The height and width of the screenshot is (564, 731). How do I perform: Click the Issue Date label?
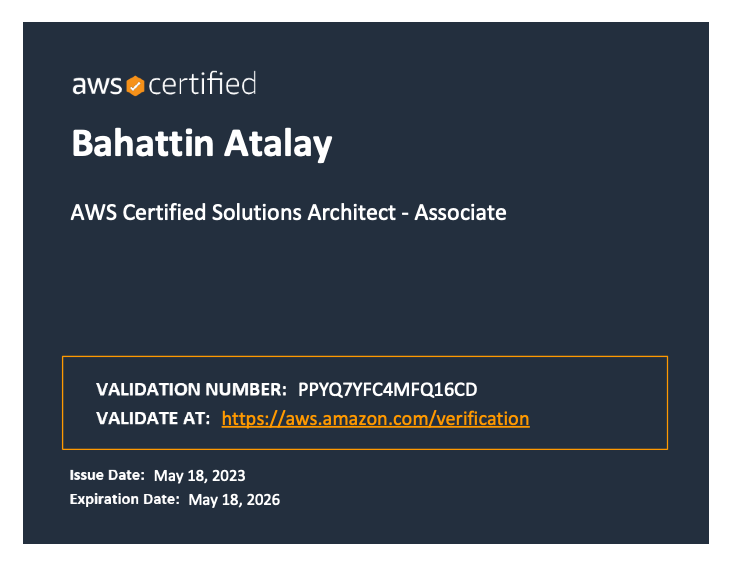tap(107, 475)
